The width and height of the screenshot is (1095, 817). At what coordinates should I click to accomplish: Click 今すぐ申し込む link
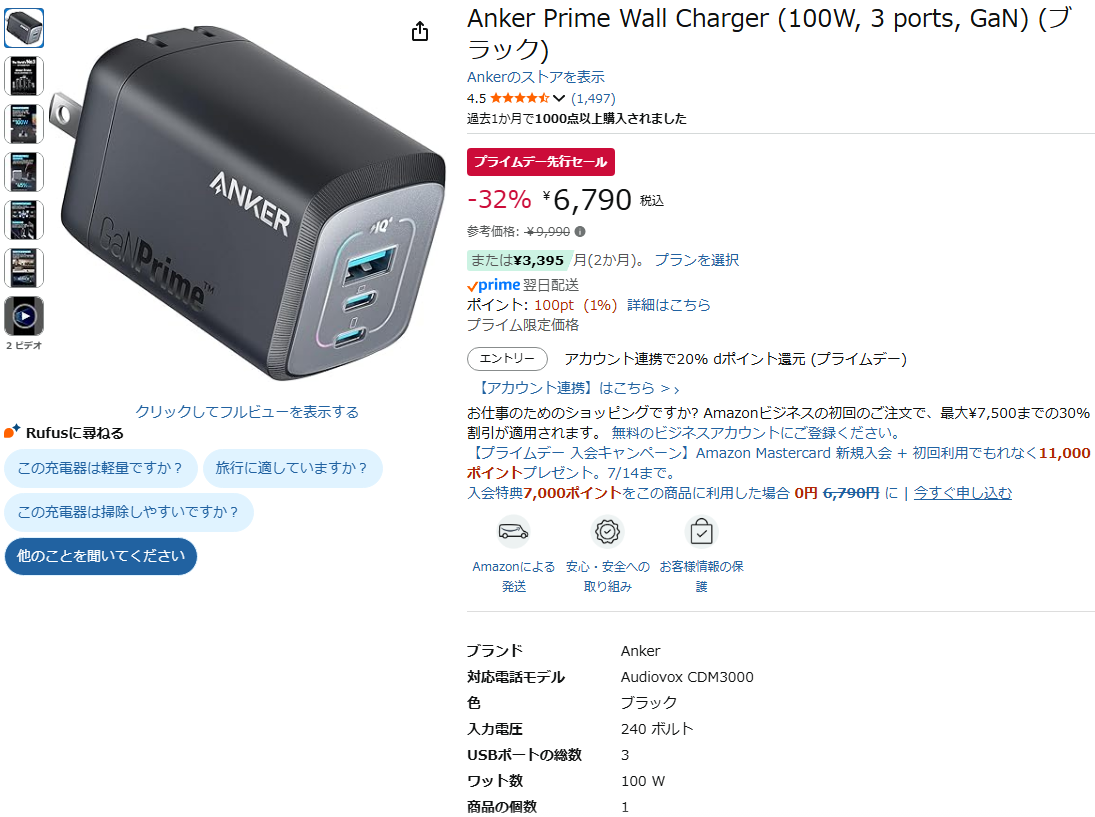pyautogui.click(x=962, y=493)
